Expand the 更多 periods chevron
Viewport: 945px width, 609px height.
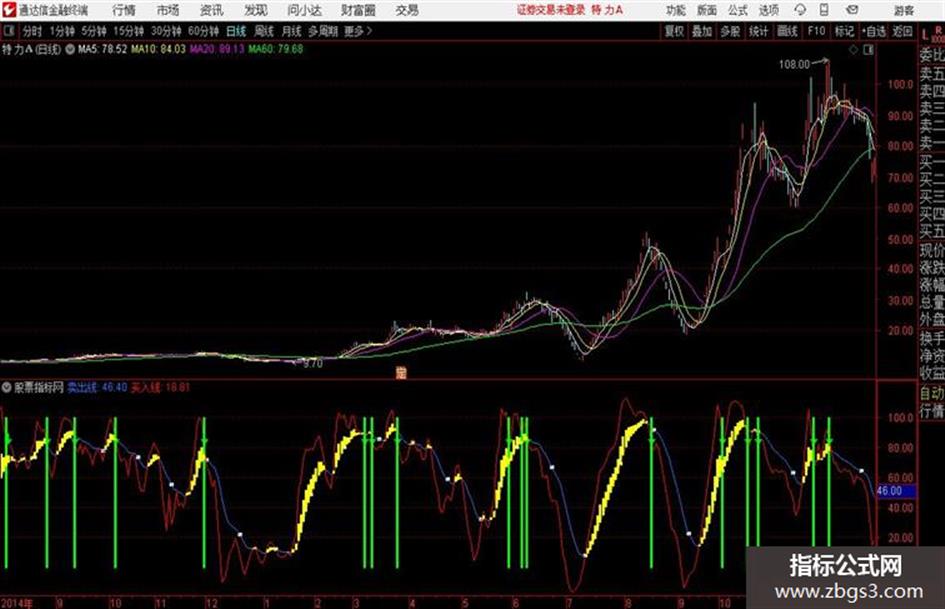coord(358,31)
